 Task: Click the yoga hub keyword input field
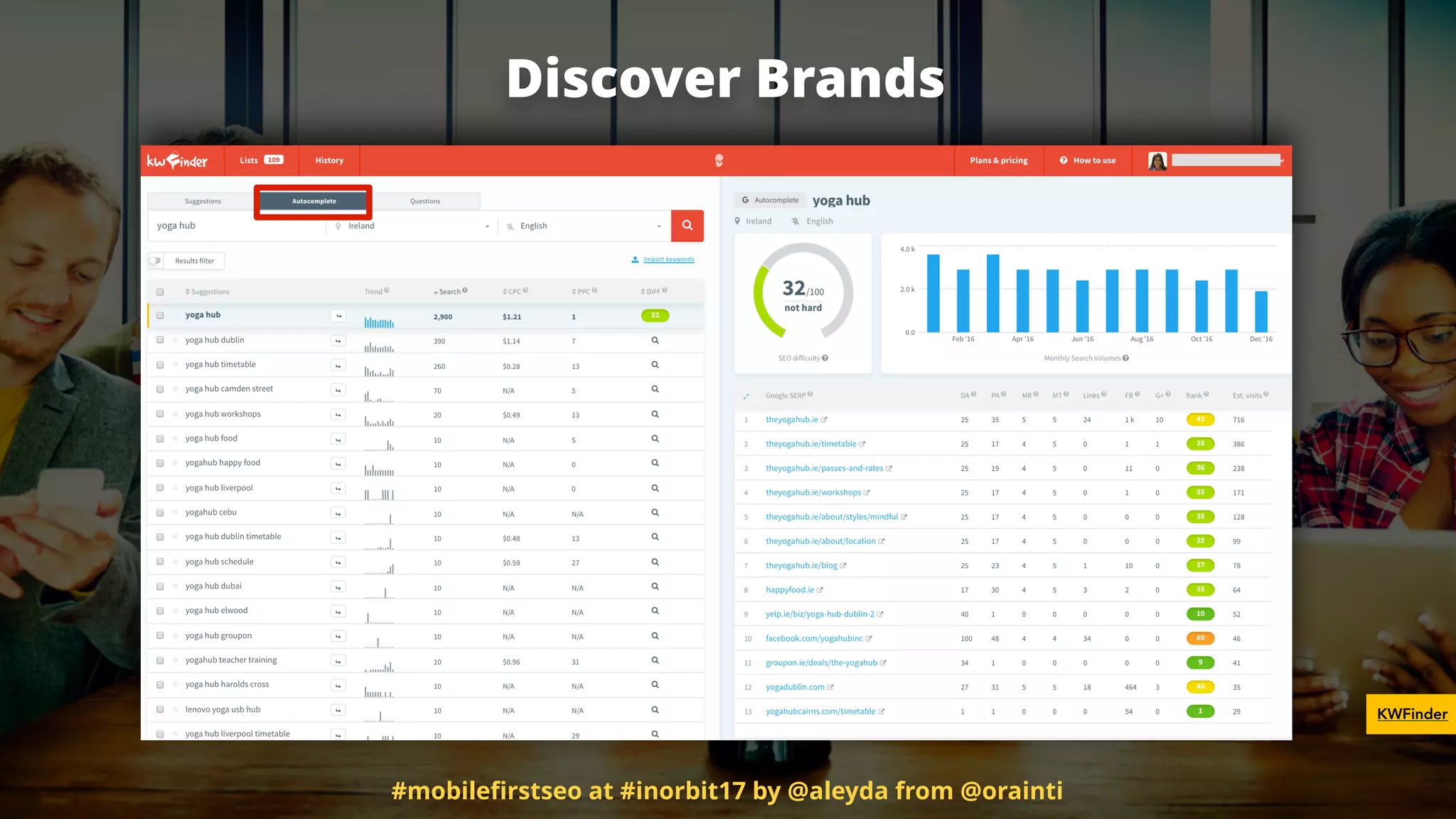coord(237,226)
